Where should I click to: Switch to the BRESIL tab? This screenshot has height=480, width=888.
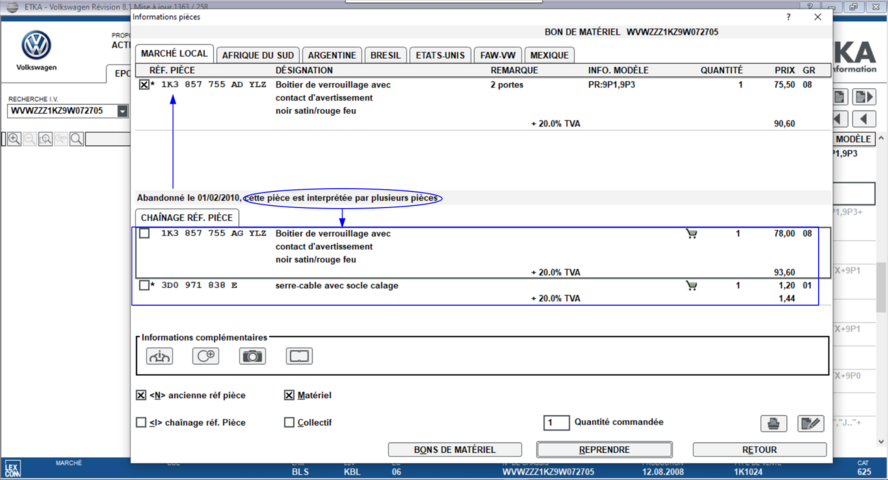[x=385, y=55]
